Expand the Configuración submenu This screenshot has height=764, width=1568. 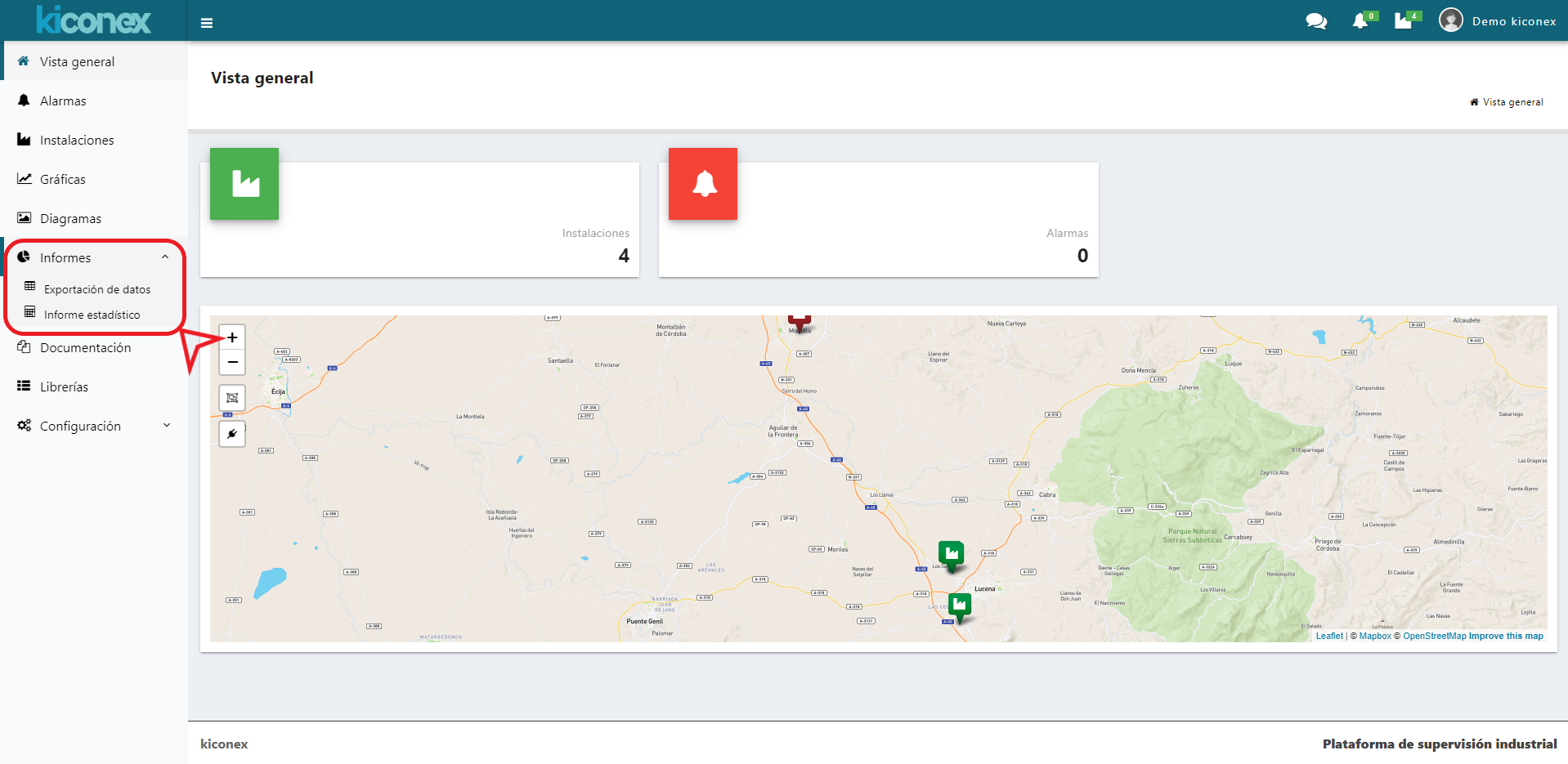[x=167, y=426]
